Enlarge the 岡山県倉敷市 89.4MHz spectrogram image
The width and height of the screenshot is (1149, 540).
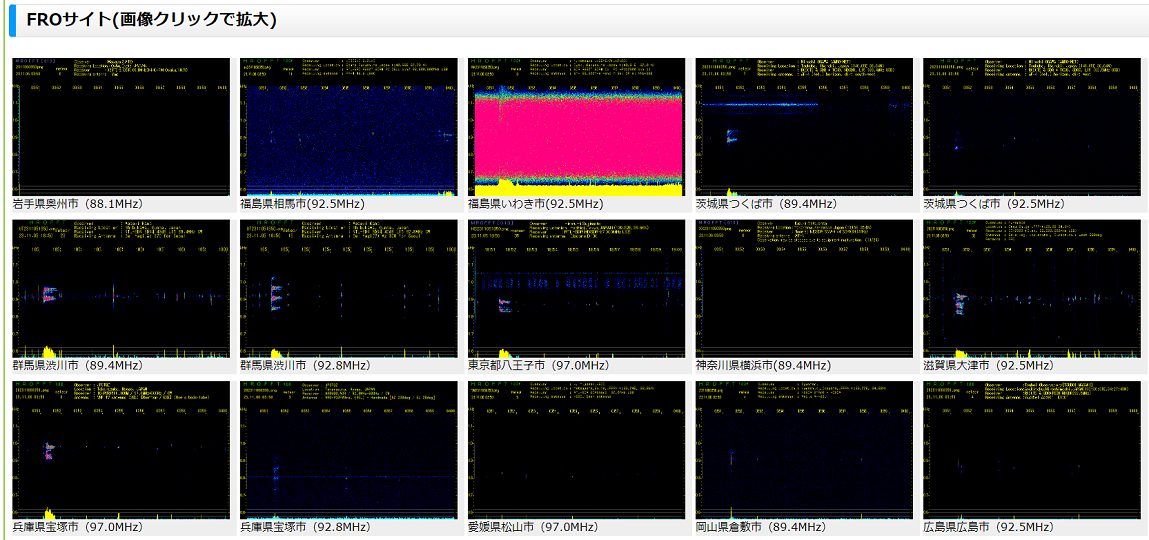[804, 450]
